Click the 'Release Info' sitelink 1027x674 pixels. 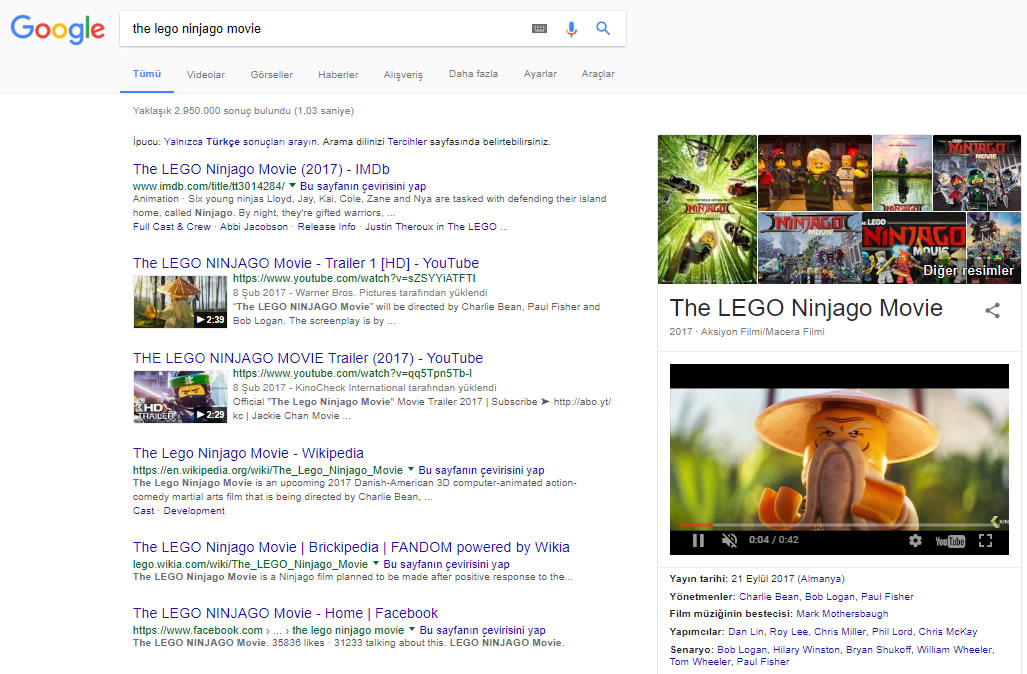(326, 227)
